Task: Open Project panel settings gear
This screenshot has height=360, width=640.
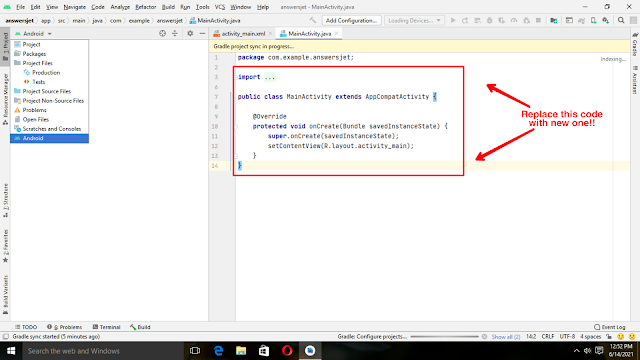Action: (190, 33)
